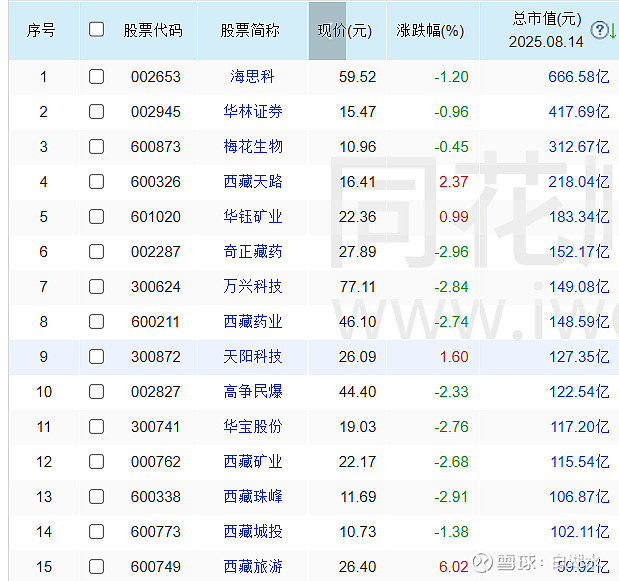Open help icon beside 总市值 header

tap(598, 30)
